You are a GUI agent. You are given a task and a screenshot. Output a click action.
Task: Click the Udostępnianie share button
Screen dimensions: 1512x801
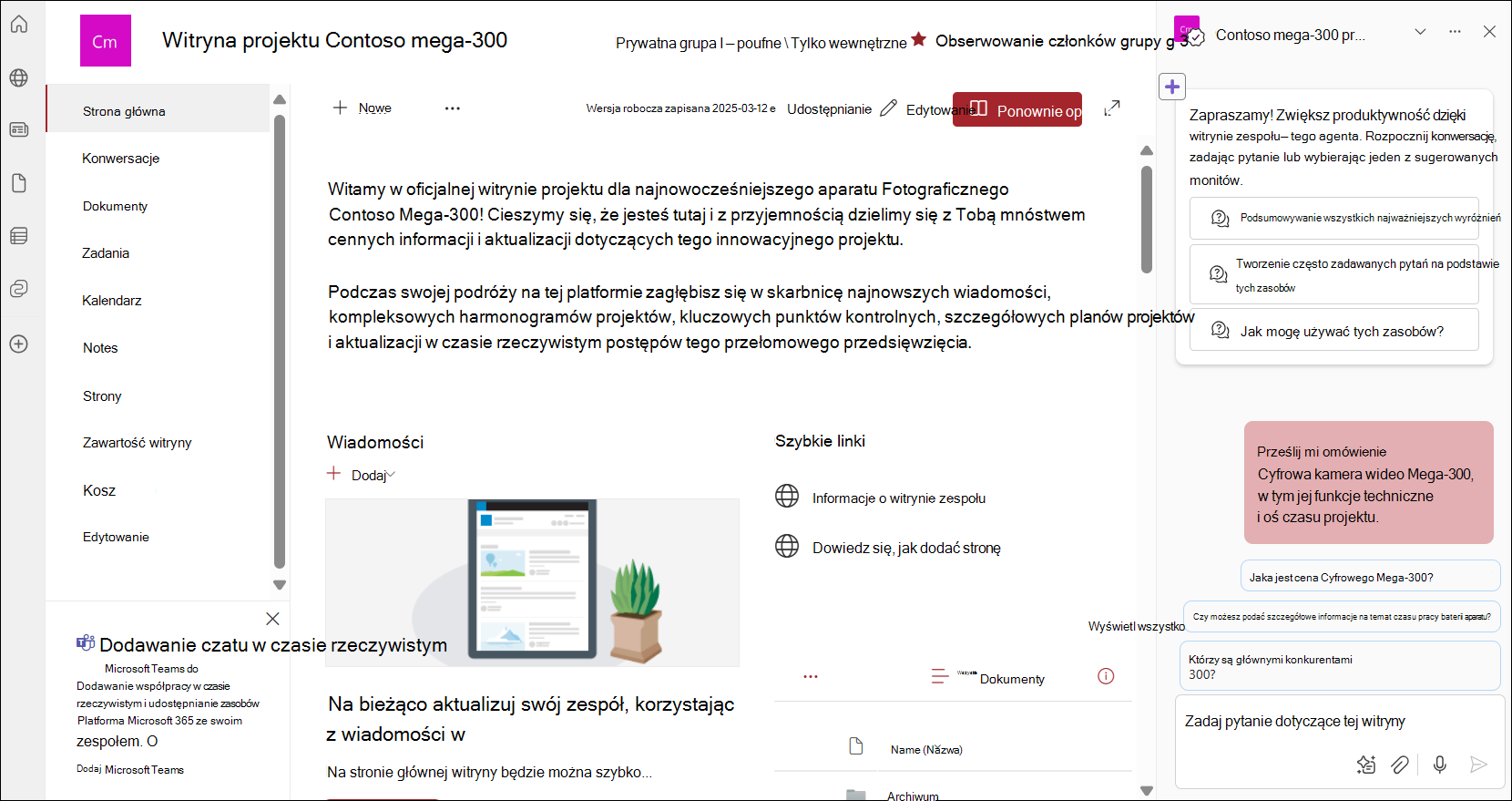click(x=829, y=109)
